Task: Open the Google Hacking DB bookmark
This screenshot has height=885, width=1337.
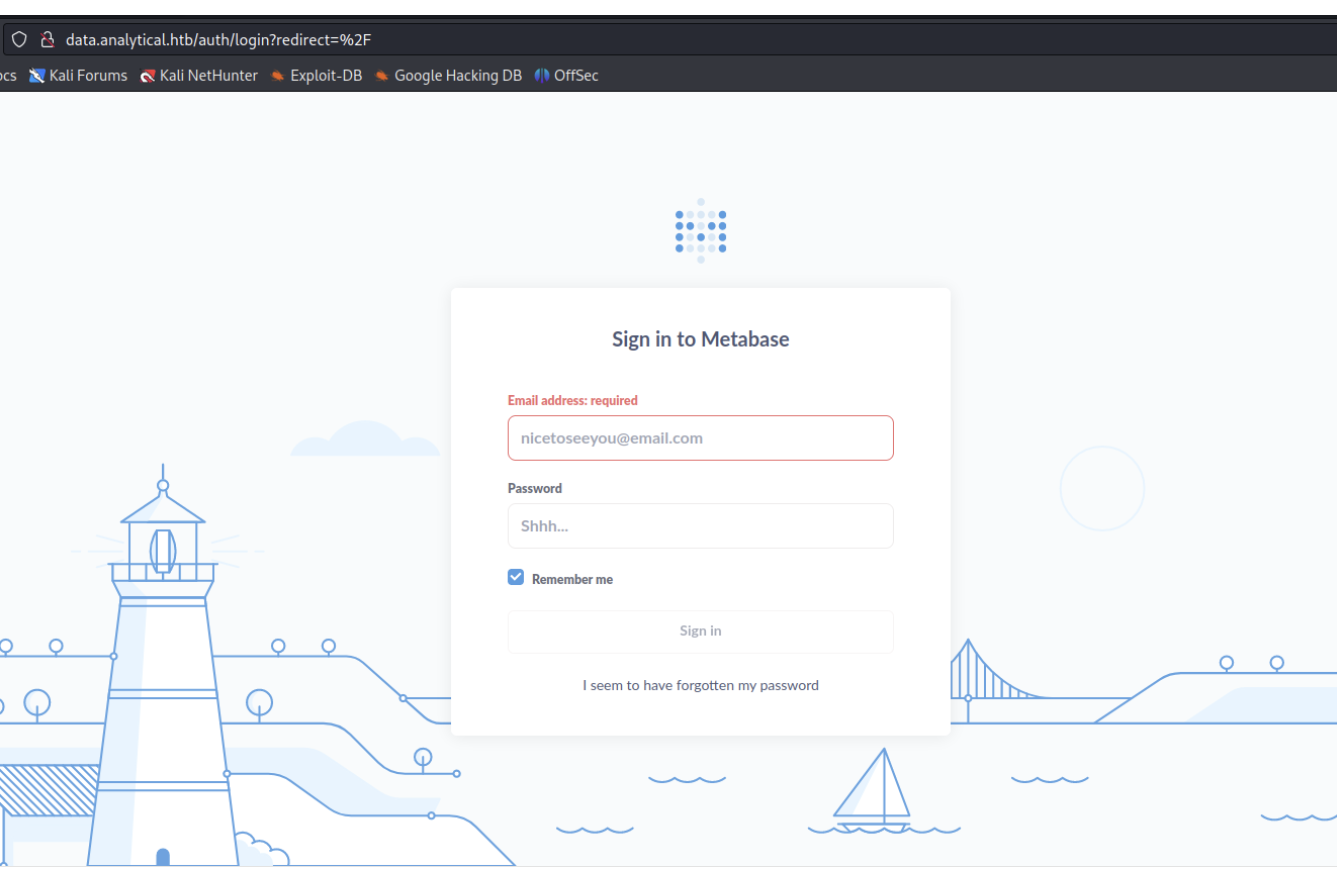Action: tap(449, 75)
